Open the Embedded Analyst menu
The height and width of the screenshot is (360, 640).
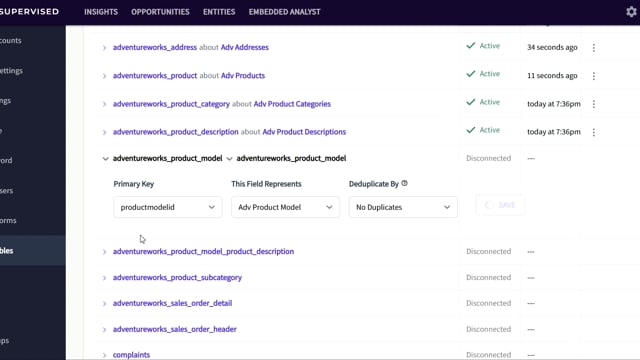click(x=284, y=12)
